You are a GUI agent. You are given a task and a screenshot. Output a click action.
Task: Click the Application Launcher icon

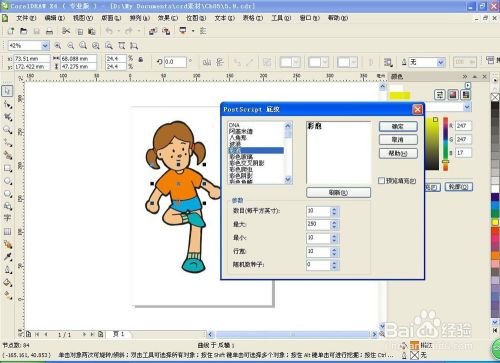(x=183, y=31)
